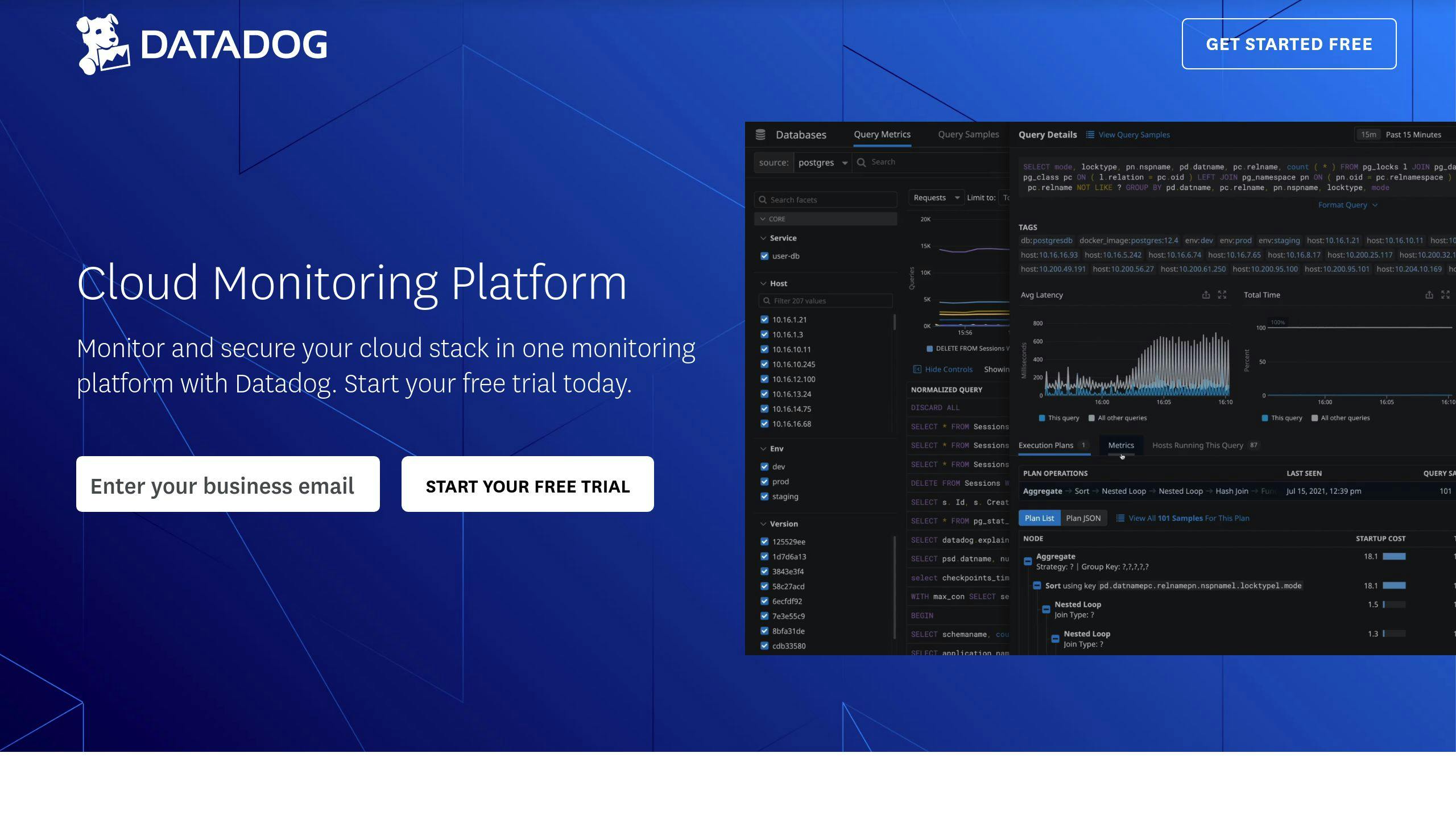Click the Plan JSON view icon
This screenshot has height=819, width=1456.
pyautogui.click(x=1082, y=517)
